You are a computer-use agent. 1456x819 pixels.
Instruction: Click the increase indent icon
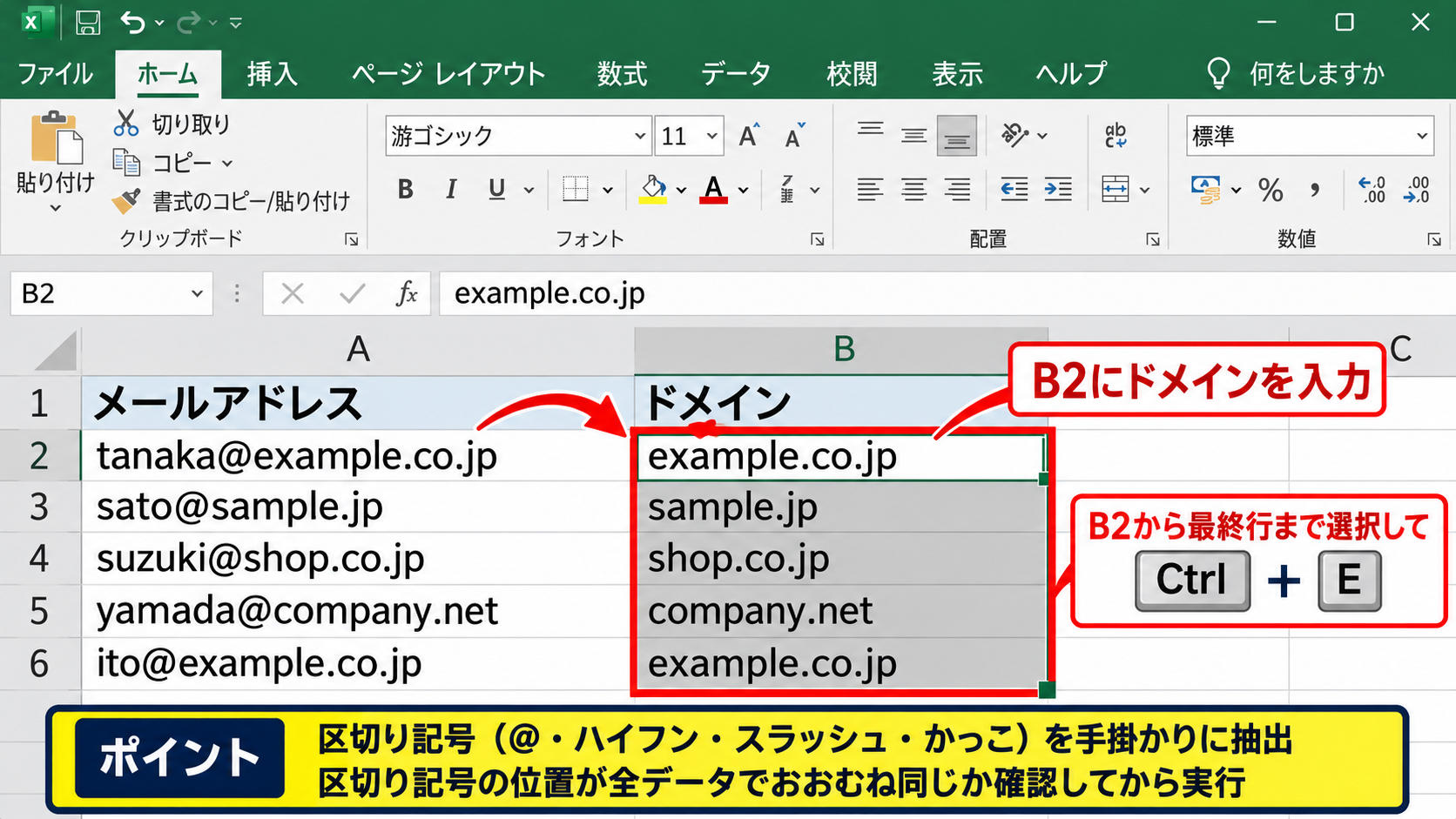click(x=1058, y=189)
